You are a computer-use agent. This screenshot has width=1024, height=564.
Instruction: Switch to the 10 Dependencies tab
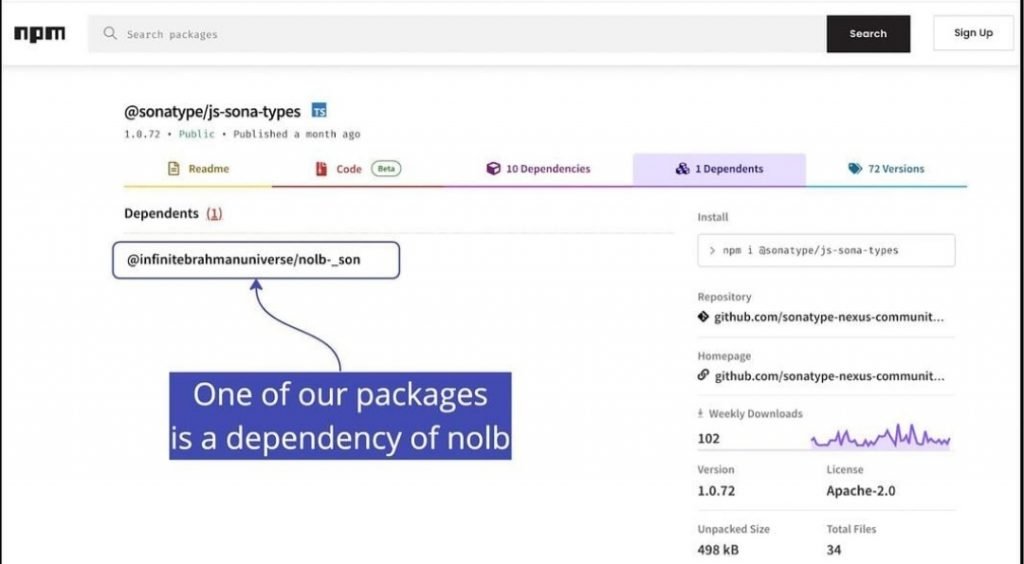tap(538, 169)
